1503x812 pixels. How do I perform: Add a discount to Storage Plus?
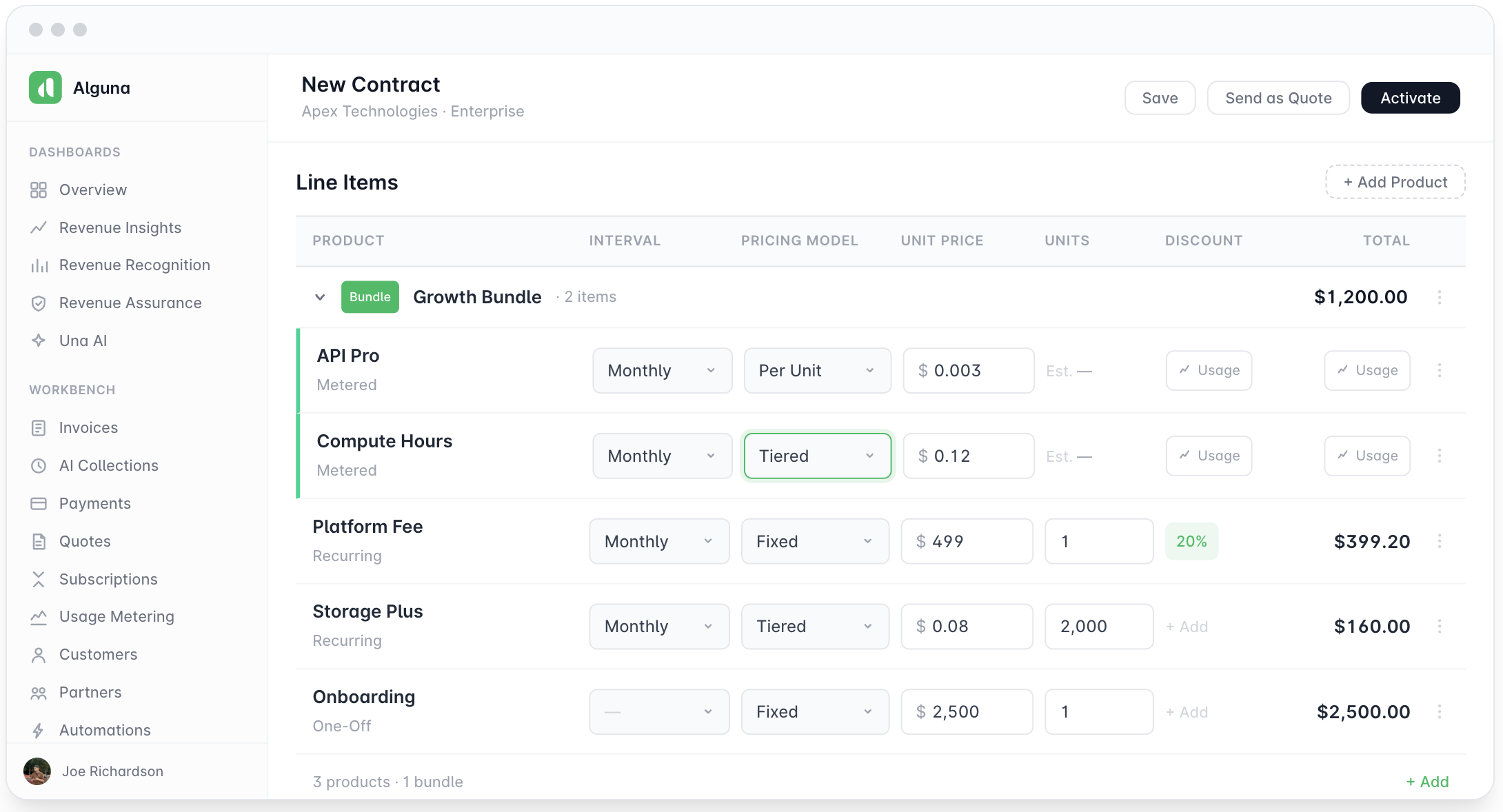(1187, 627)
